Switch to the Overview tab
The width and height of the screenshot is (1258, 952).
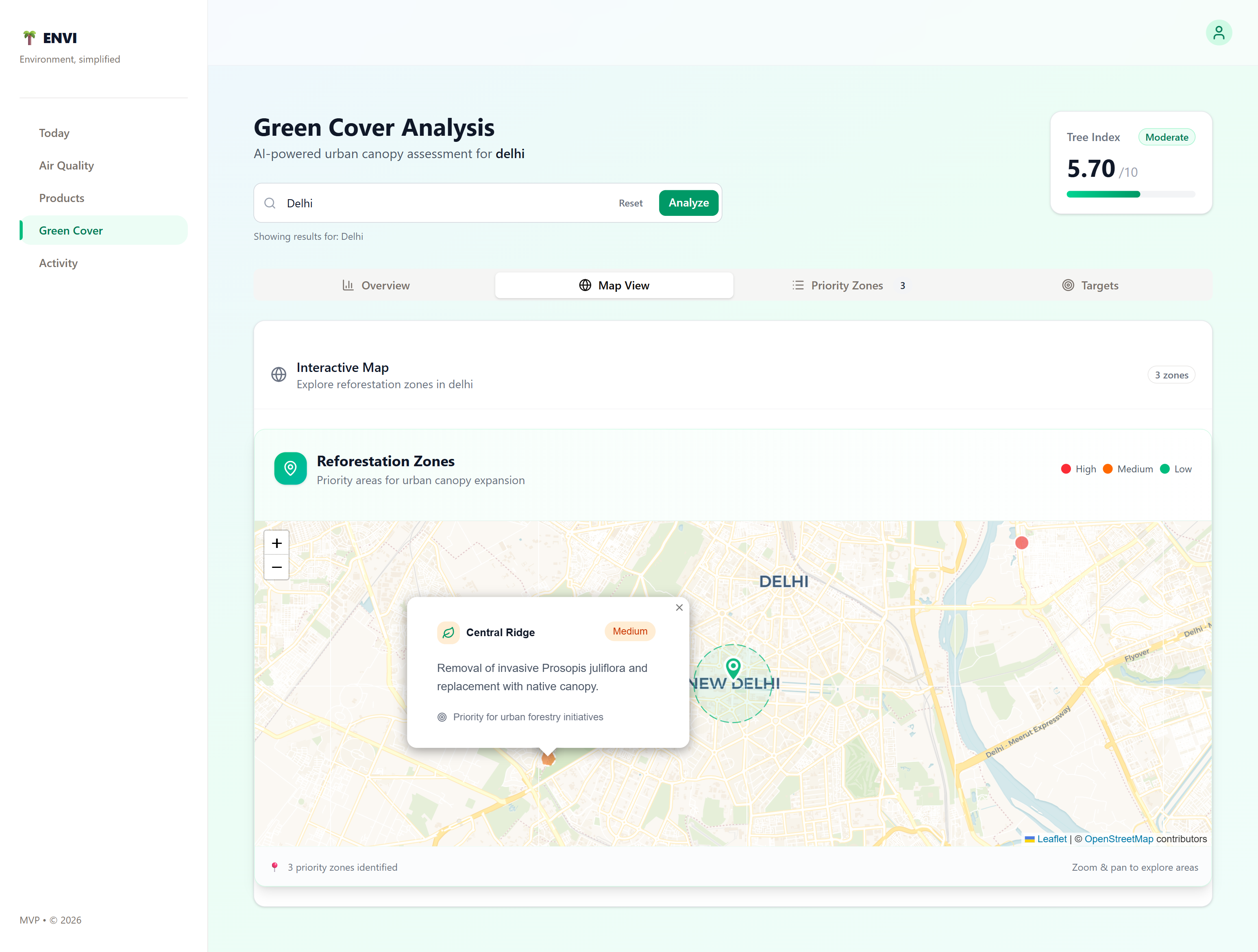tap(375, 285)
